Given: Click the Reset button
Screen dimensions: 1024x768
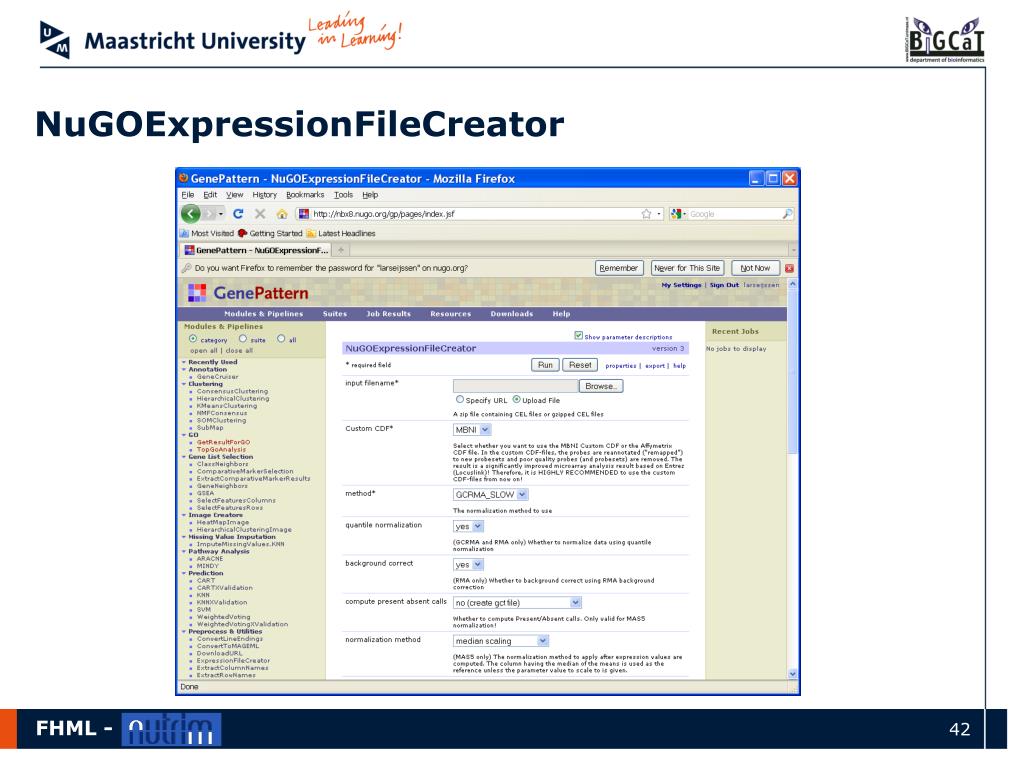Looking at the screenshot, I should [580, 365].
